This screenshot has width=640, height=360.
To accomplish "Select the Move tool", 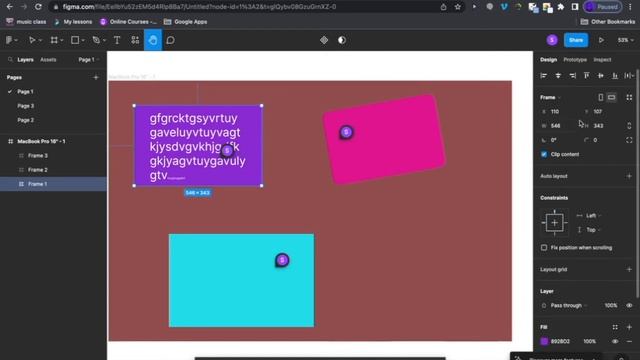I will point(31,40).
